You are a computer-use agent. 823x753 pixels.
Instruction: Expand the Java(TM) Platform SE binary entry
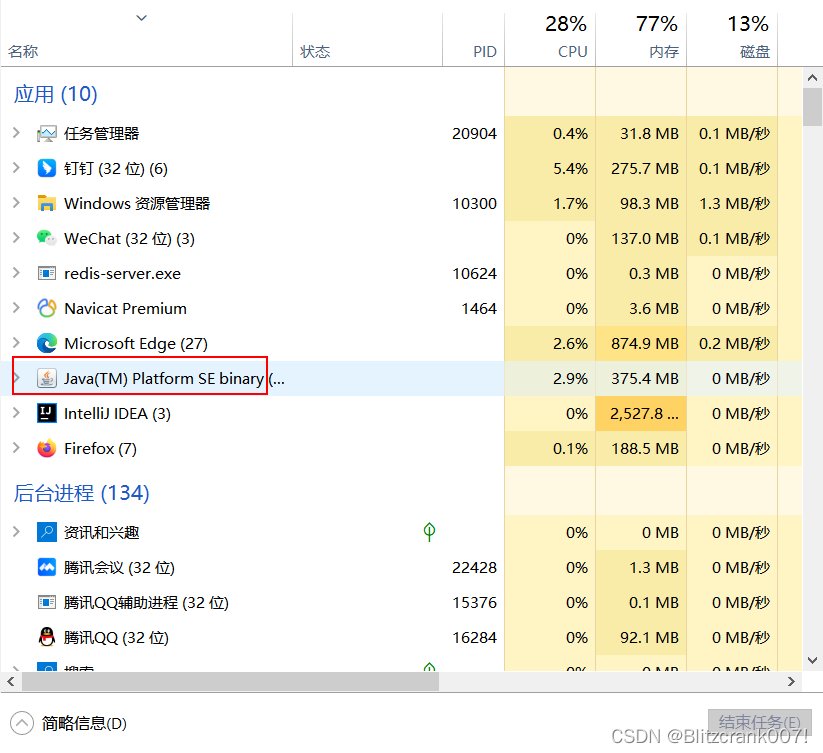14,378
